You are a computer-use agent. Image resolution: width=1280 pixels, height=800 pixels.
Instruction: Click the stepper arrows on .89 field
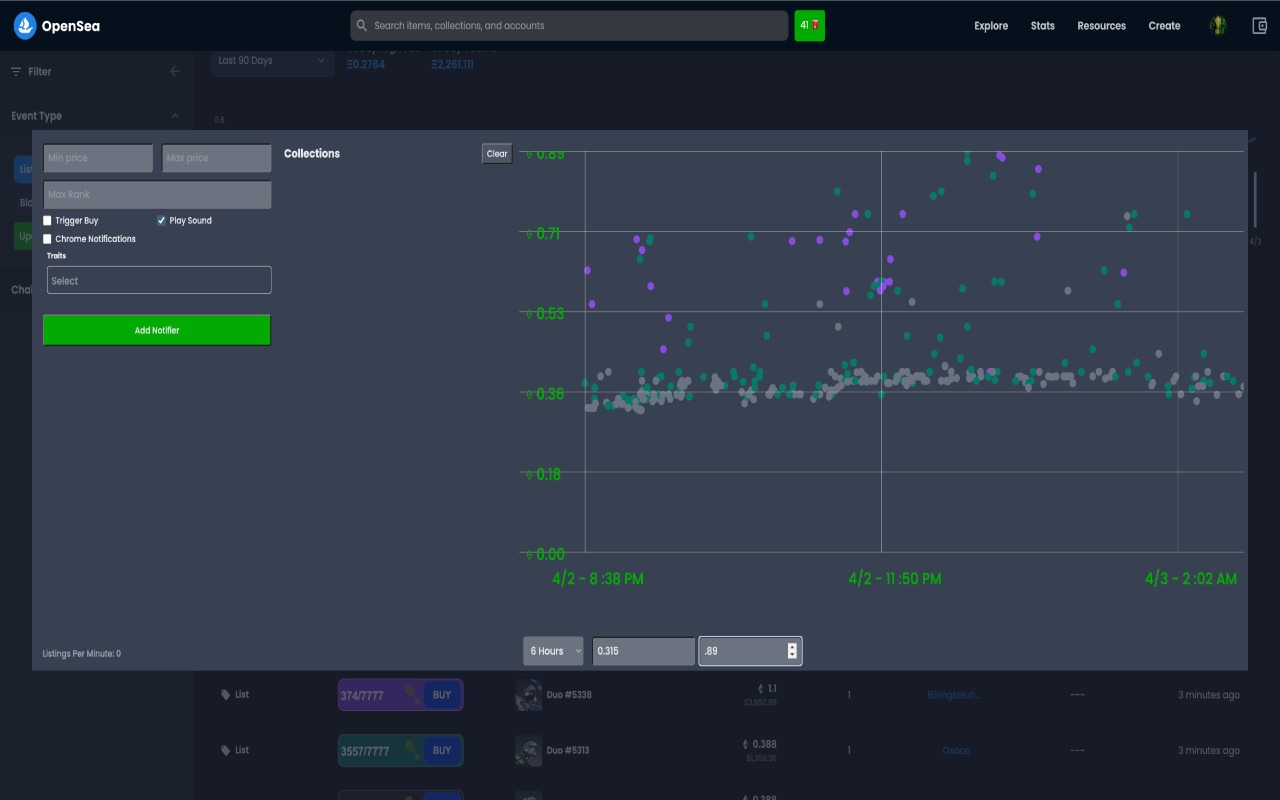792,651
